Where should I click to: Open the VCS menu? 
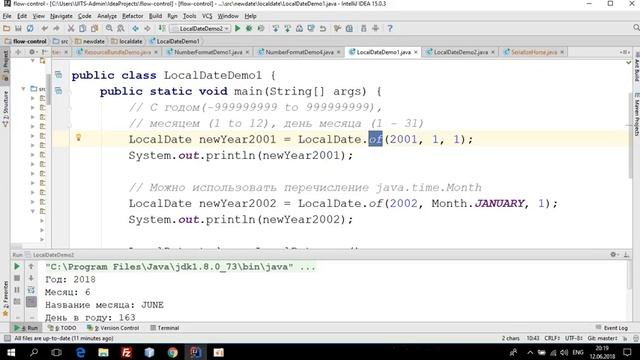point(207,16)
